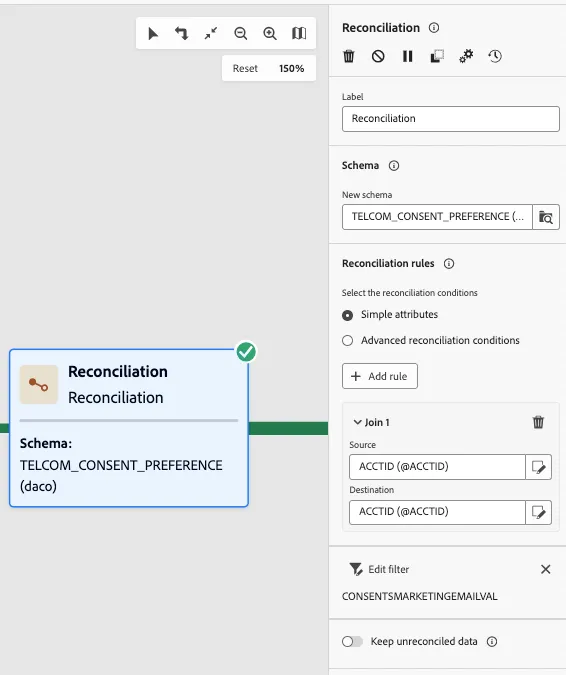
Task: Click the green success checkmark badge
Action: click(246, 352)
